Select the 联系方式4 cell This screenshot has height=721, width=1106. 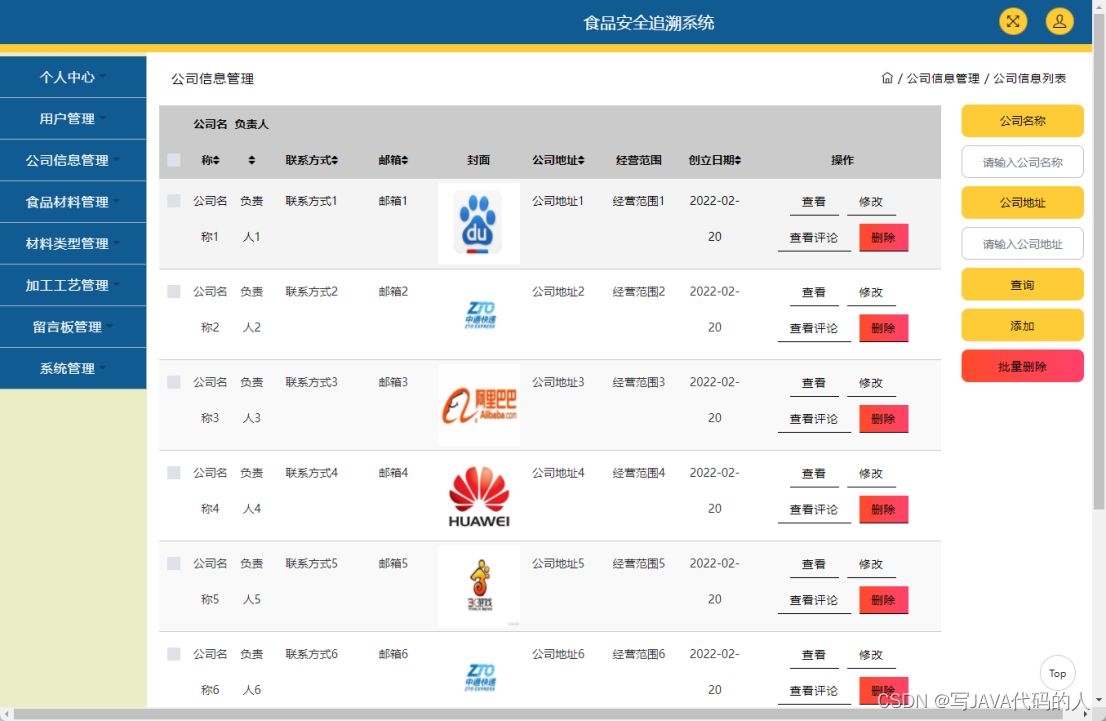pyautogui.click(x=311, y=473)
